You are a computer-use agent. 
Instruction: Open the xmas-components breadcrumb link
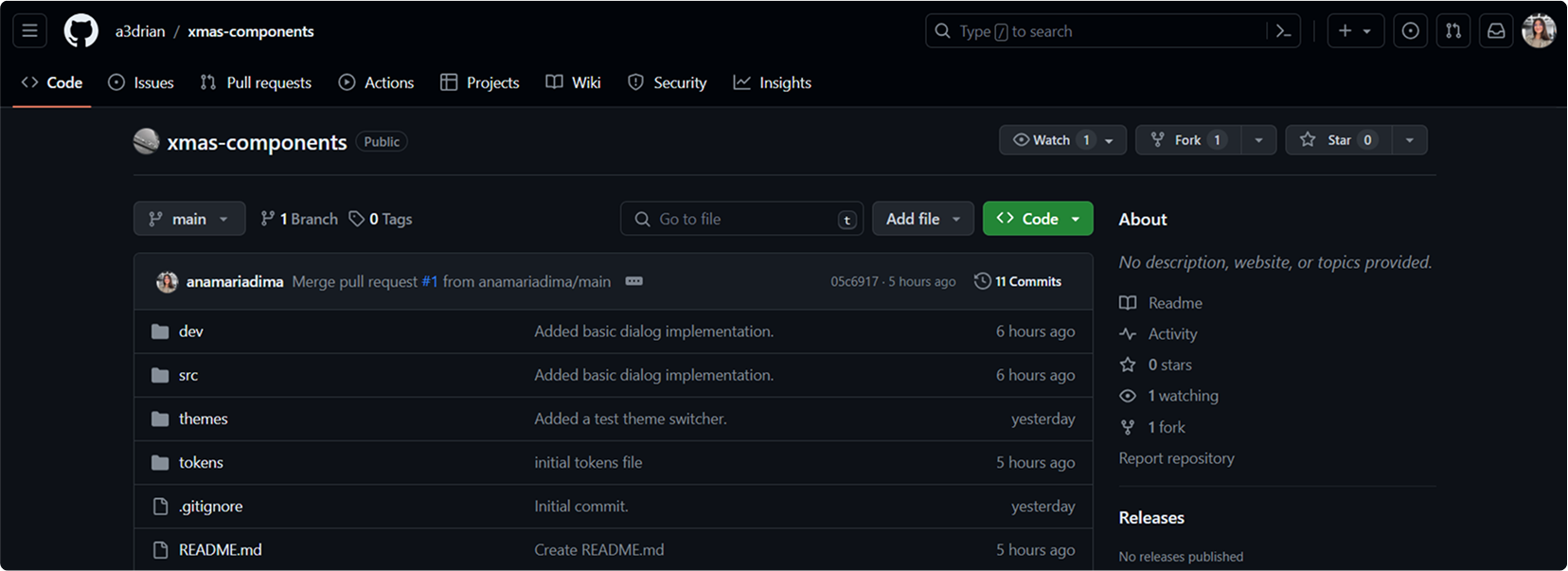click(x=251, y=31)
